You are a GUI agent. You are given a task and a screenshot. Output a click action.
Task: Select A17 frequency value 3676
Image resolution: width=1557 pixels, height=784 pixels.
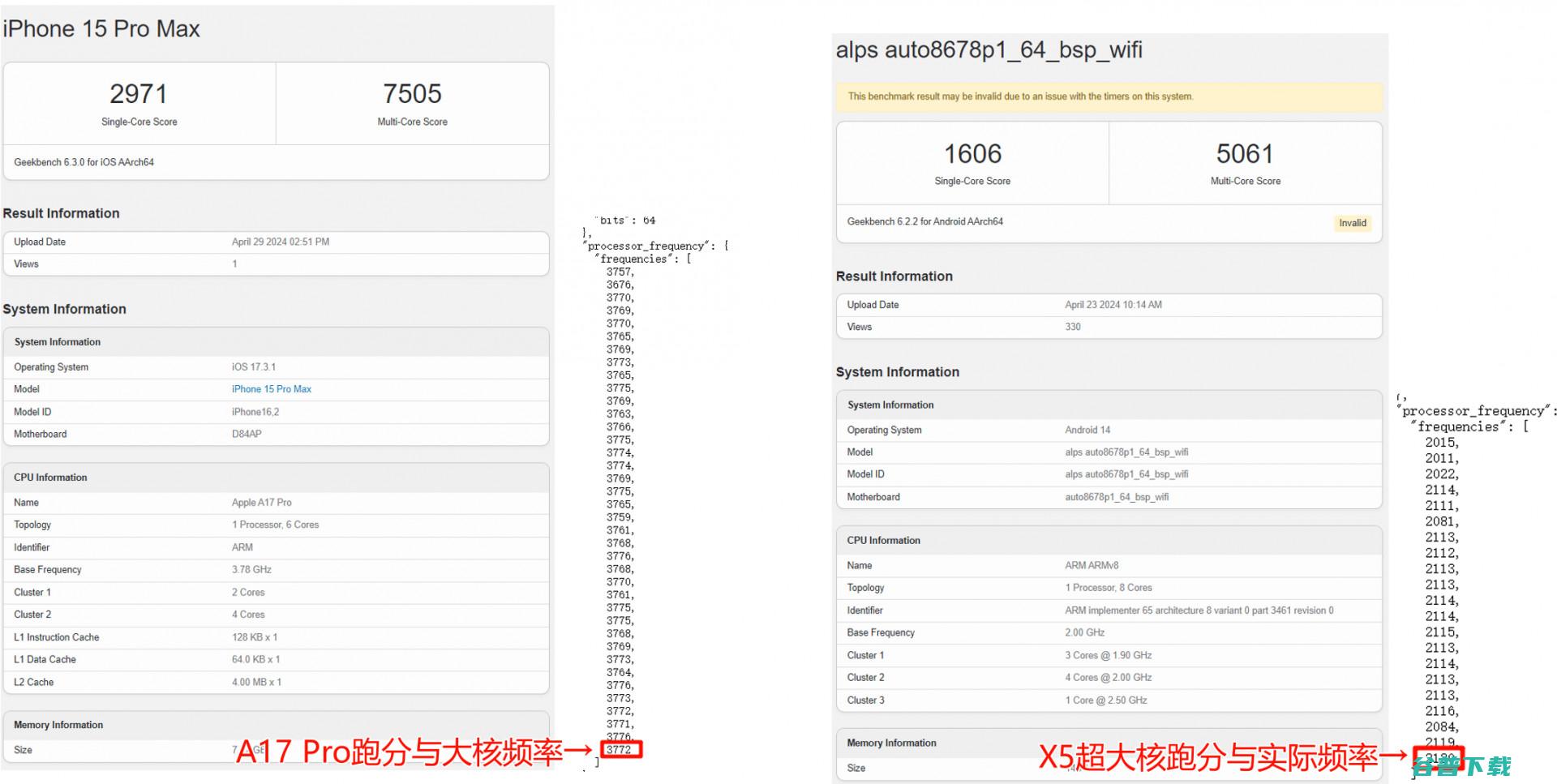click(x=620, y=285)
